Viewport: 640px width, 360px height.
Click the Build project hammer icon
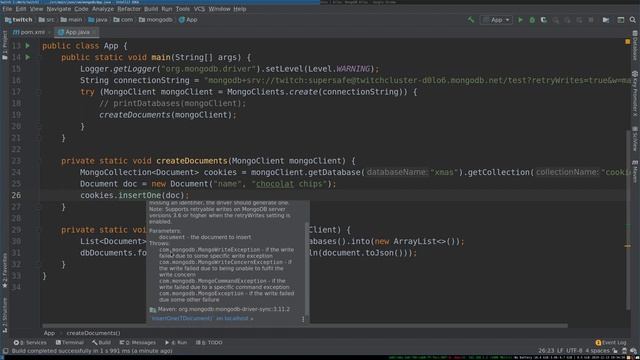[471, 20]
